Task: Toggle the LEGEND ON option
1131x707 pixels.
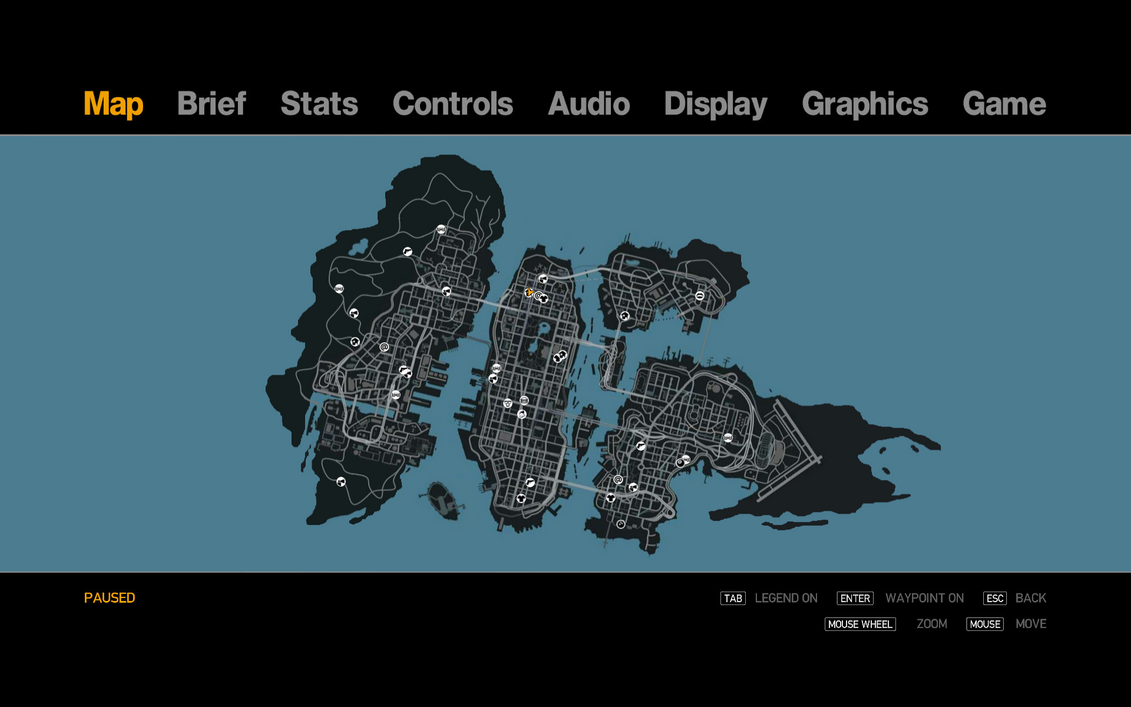Action: coord(785,598)
